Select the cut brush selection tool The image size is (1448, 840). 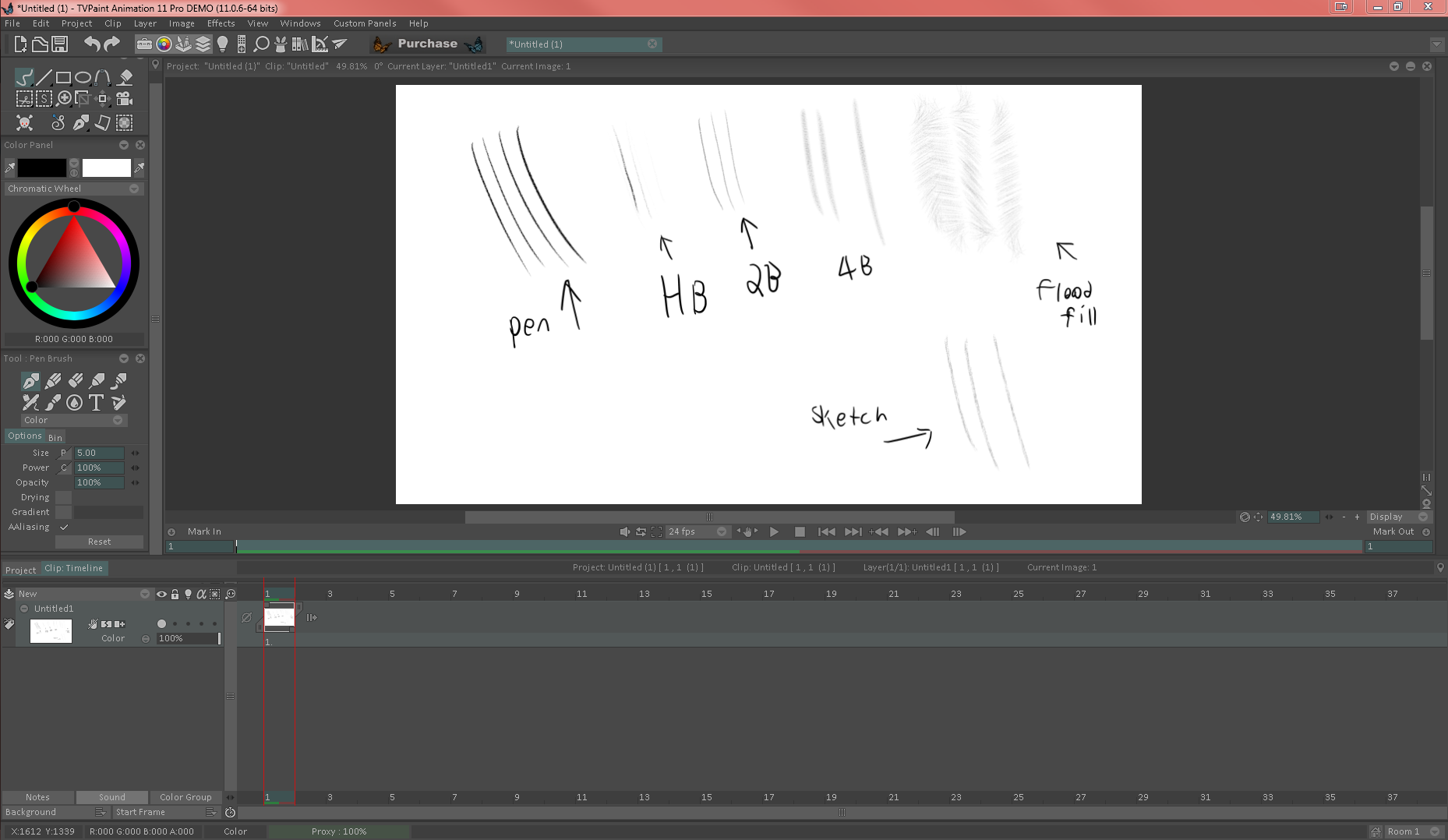[x=24, y=99]
